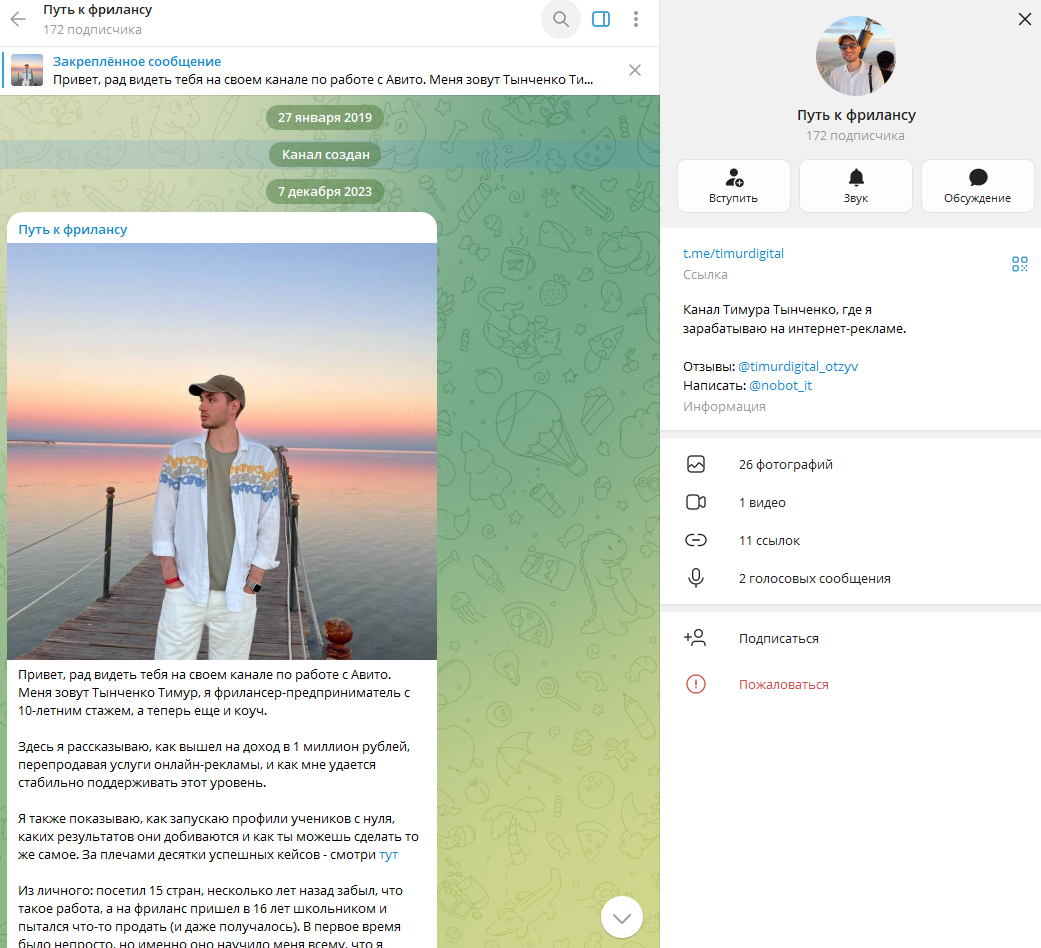The image size is (1041, 948).
Task: Unpin the pinned message with X
Action: click(635, 70)
